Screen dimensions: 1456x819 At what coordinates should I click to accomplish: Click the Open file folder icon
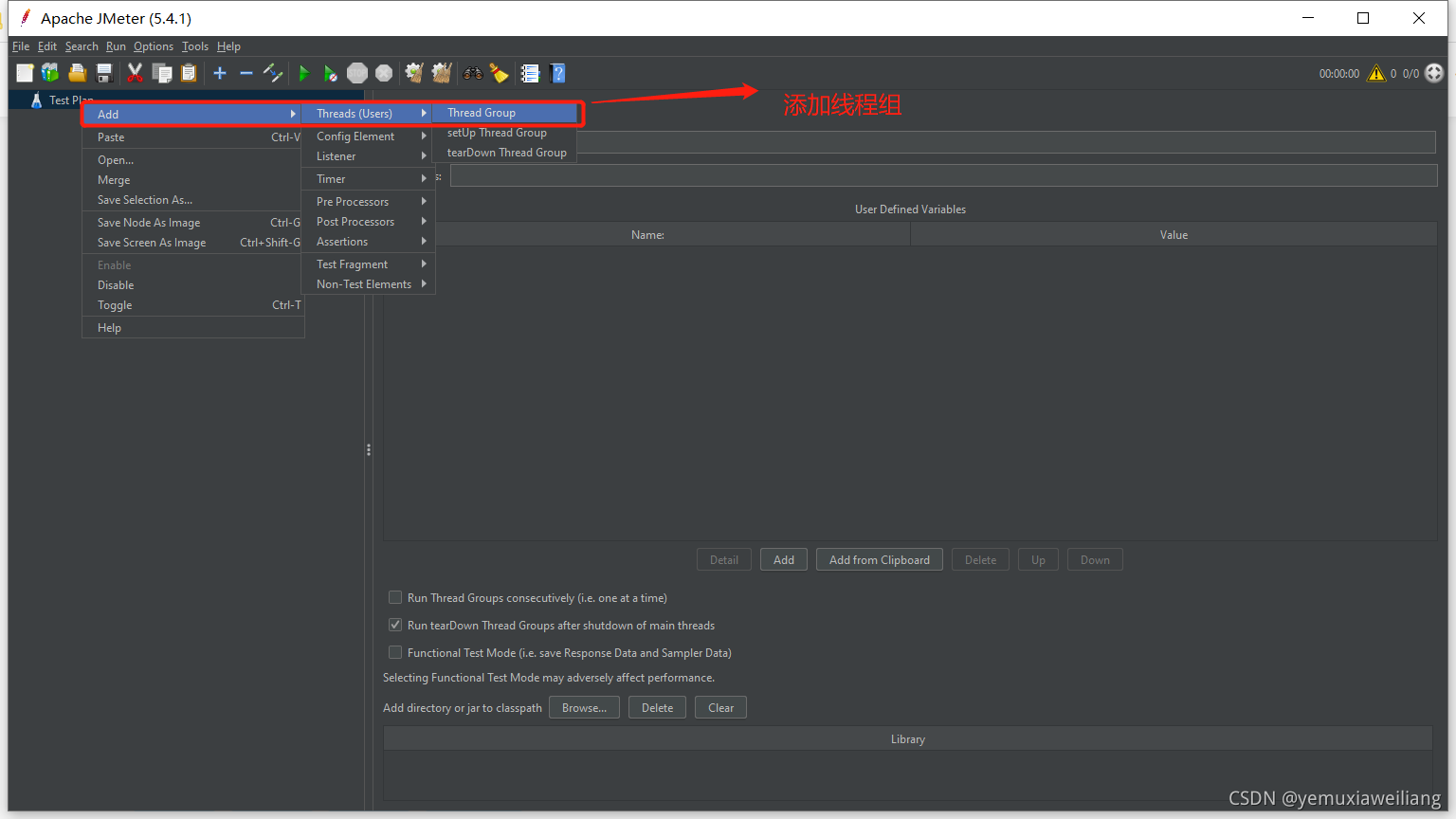78,73
